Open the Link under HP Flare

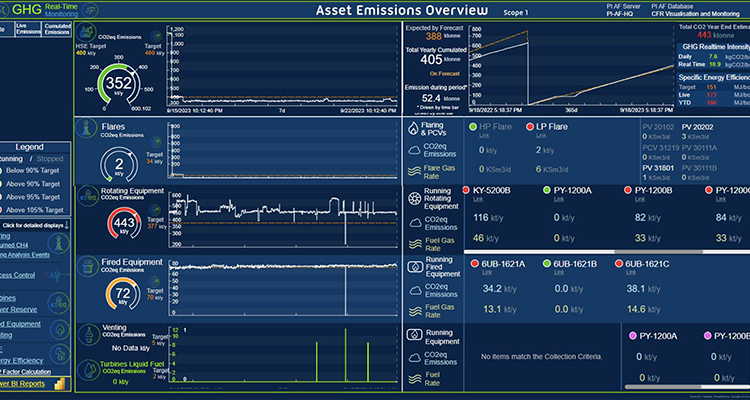click(484, 136)
